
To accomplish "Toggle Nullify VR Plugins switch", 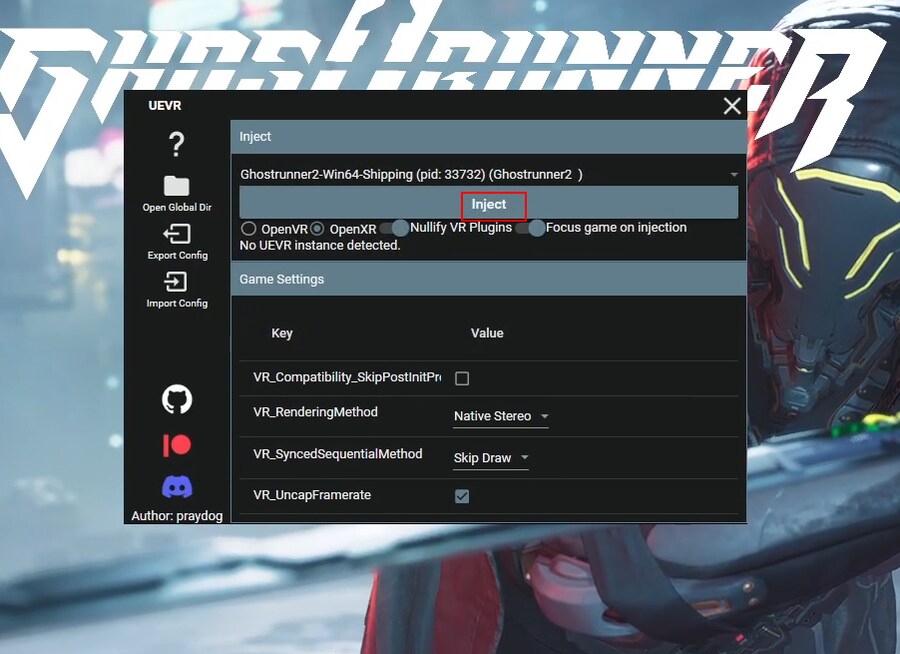I will pos(394,228).
